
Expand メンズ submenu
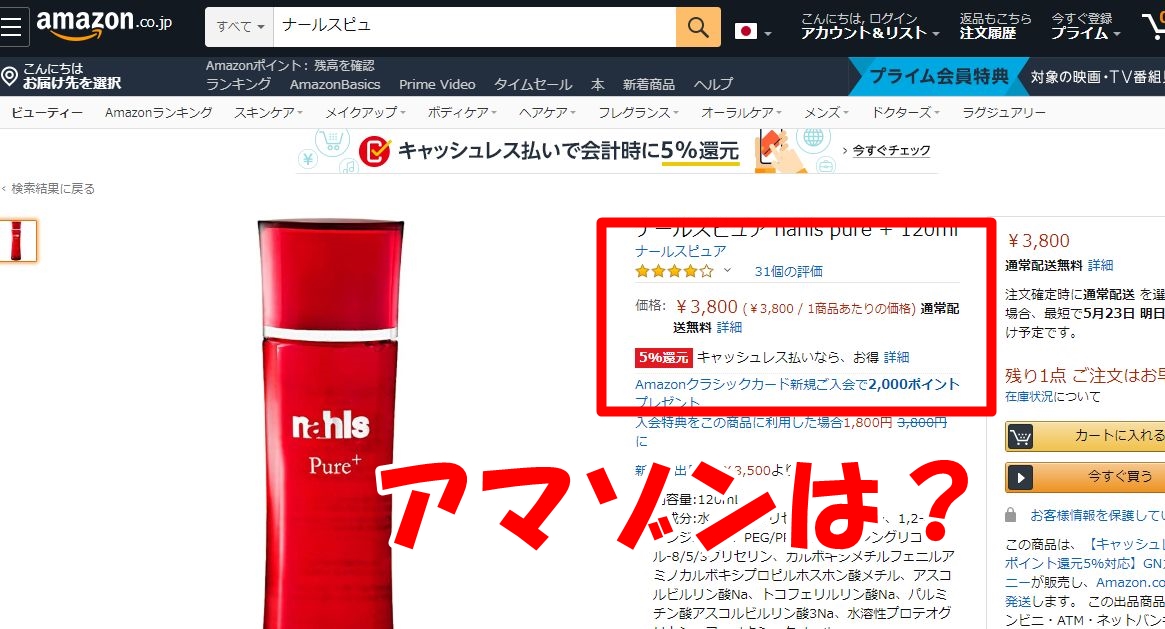click(x=826, y=113)
